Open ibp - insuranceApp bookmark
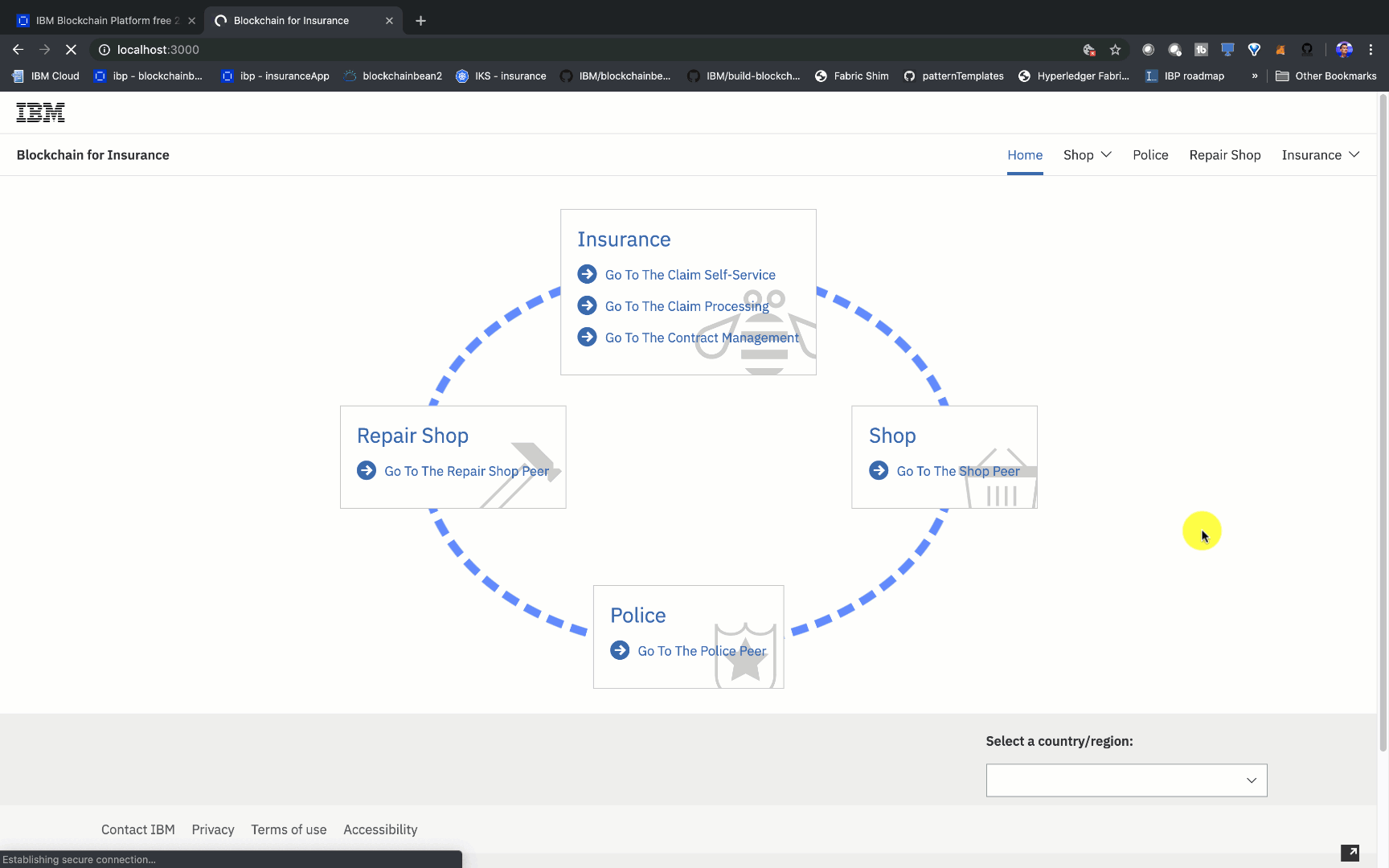This screenshot has width=1389, height=868. pyautogui.click(x=275, y=76)
